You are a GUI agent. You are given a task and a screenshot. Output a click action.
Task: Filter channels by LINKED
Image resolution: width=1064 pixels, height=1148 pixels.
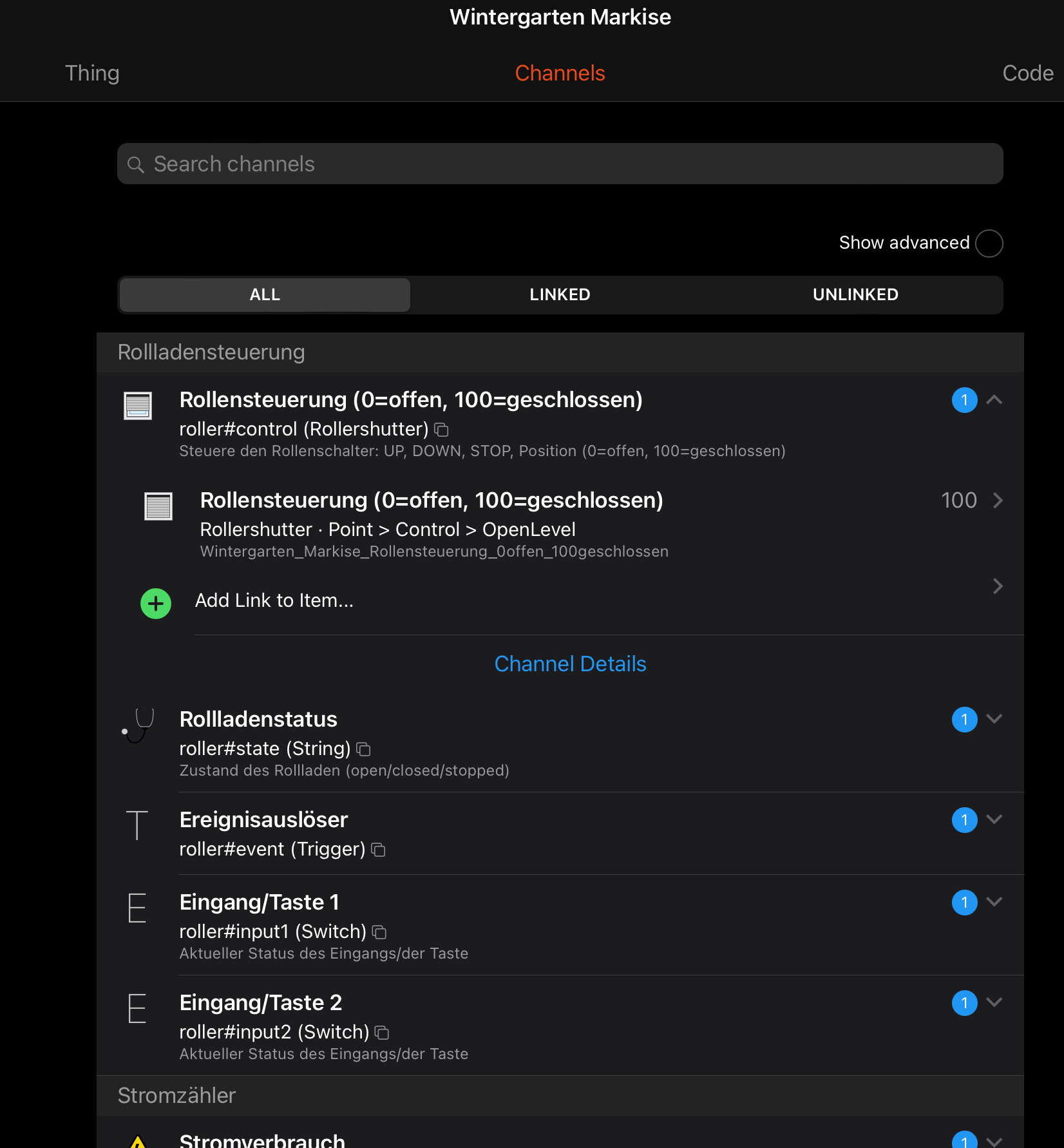(560, 295)
